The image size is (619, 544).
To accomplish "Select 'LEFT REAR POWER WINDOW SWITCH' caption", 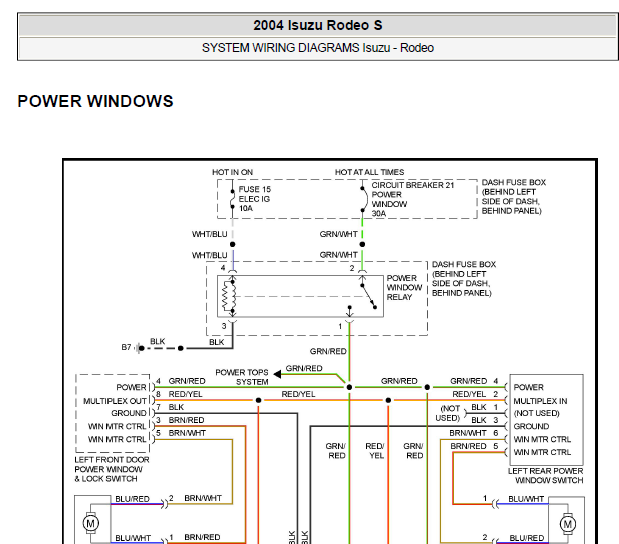I will tap(545, 476).
